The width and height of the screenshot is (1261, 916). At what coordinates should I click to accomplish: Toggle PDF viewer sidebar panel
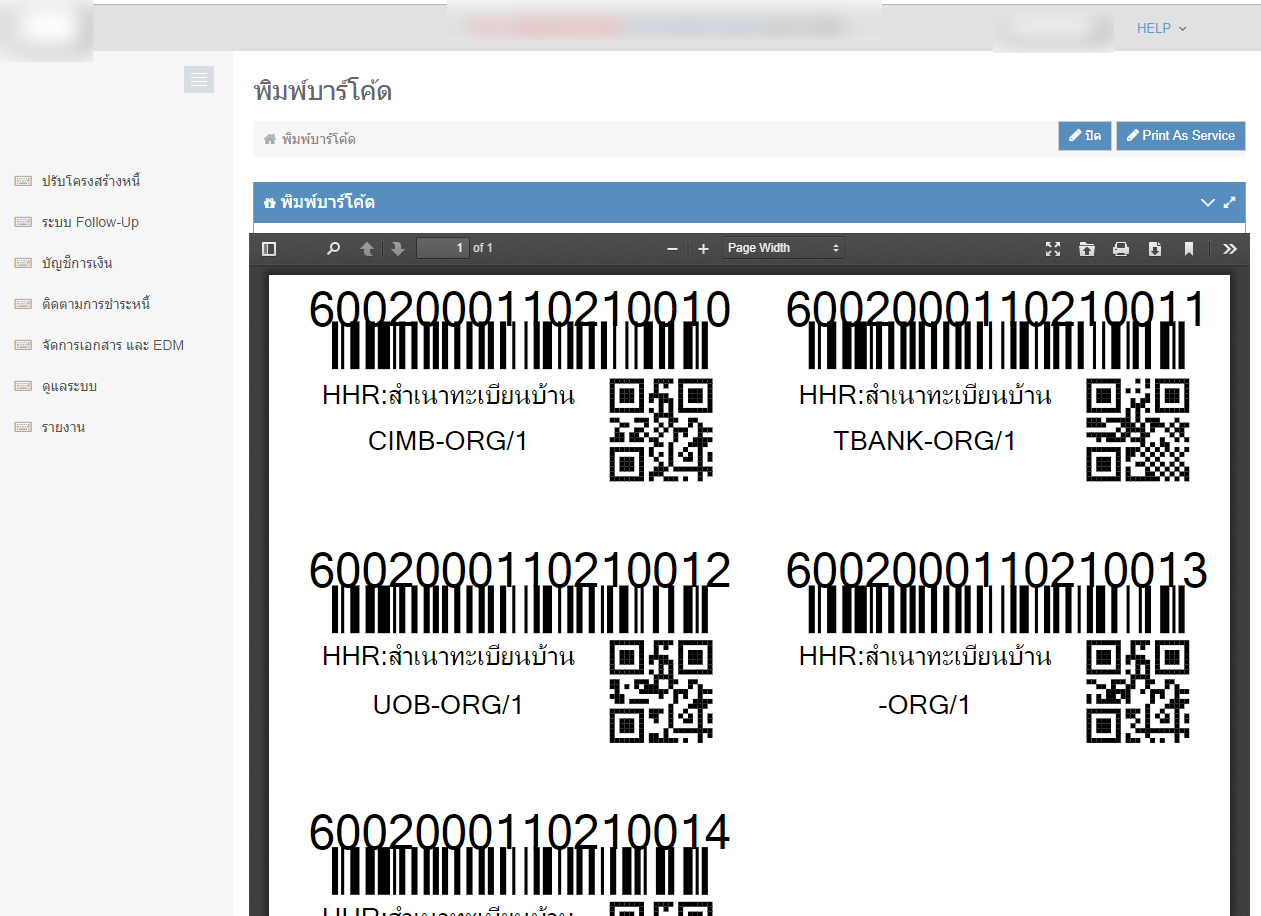click(x=269, y=249)
